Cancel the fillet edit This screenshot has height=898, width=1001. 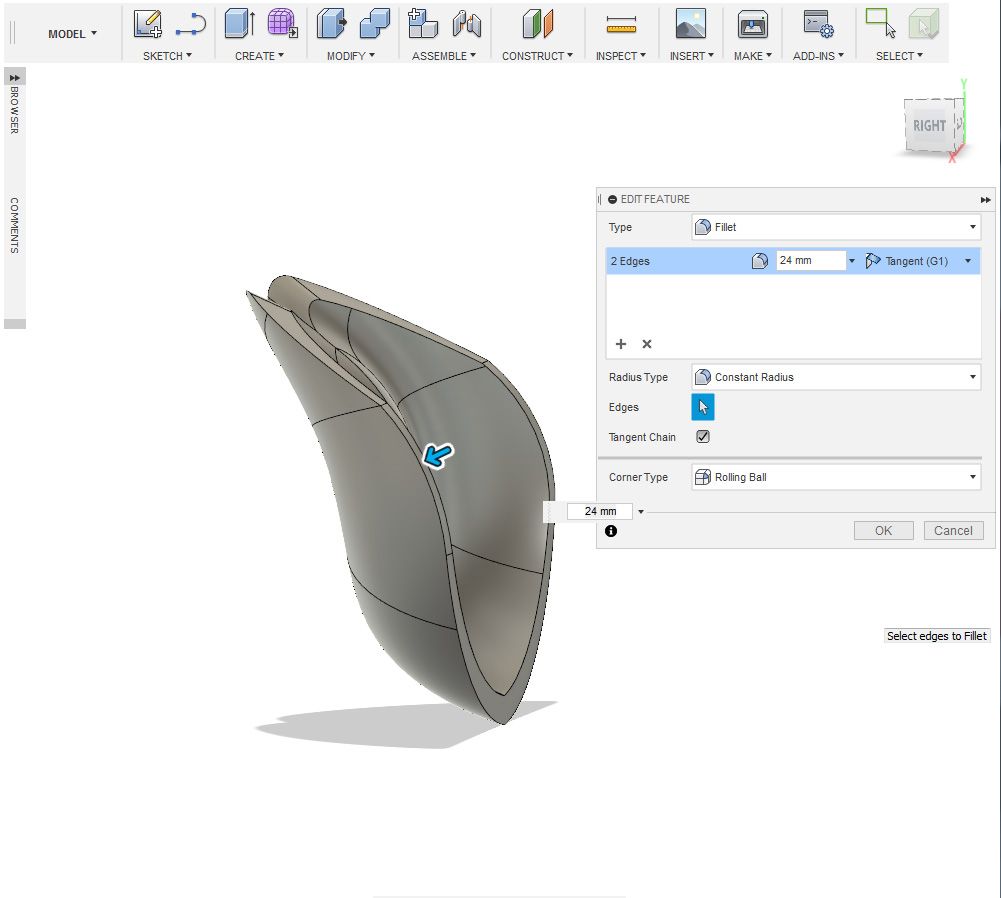(953, 531)
